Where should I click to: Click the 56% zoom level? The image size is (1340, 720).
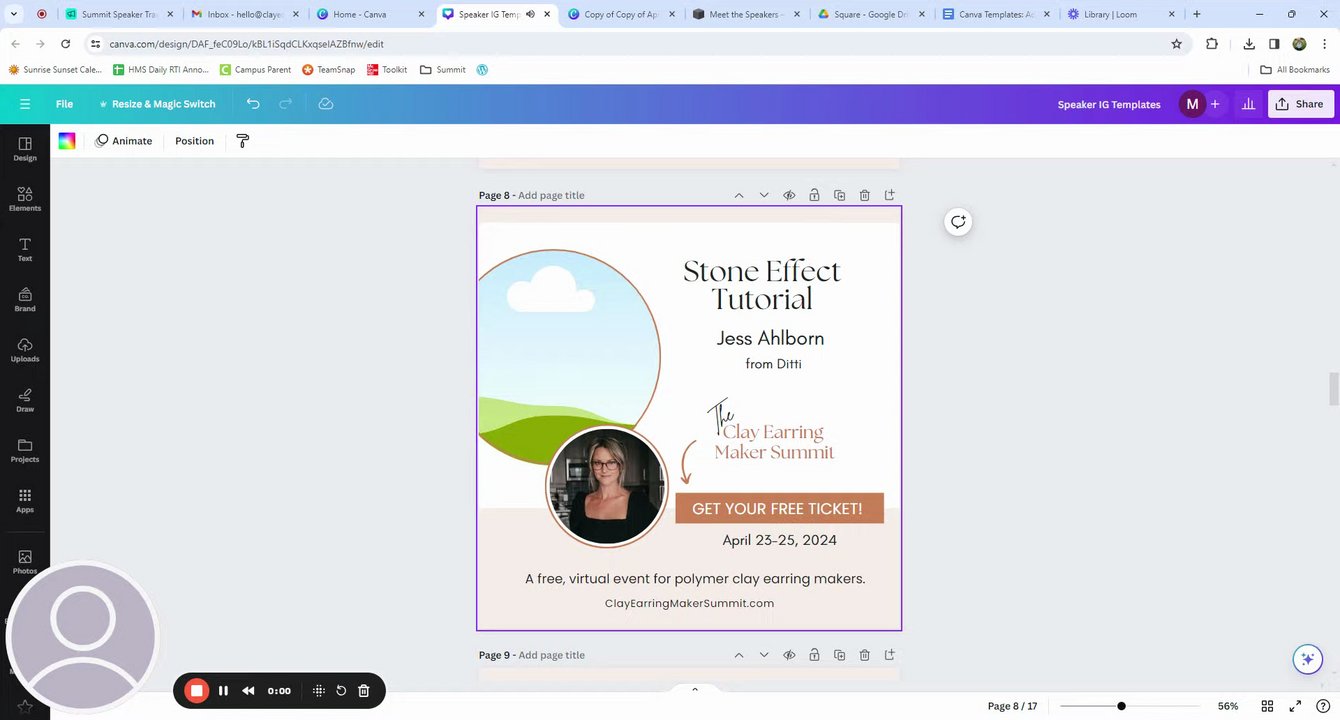(x=1228, y=706)
